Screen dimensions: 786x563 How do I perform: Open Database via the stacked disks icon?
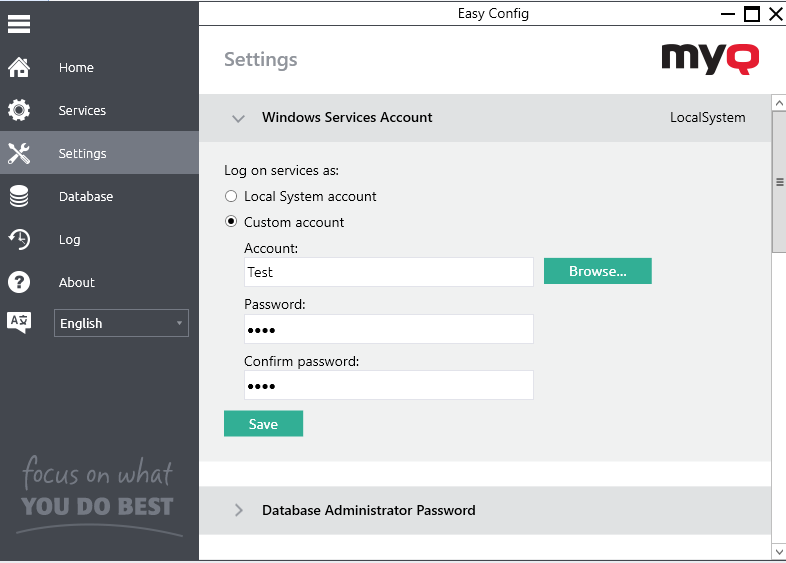tap(19, 197)
